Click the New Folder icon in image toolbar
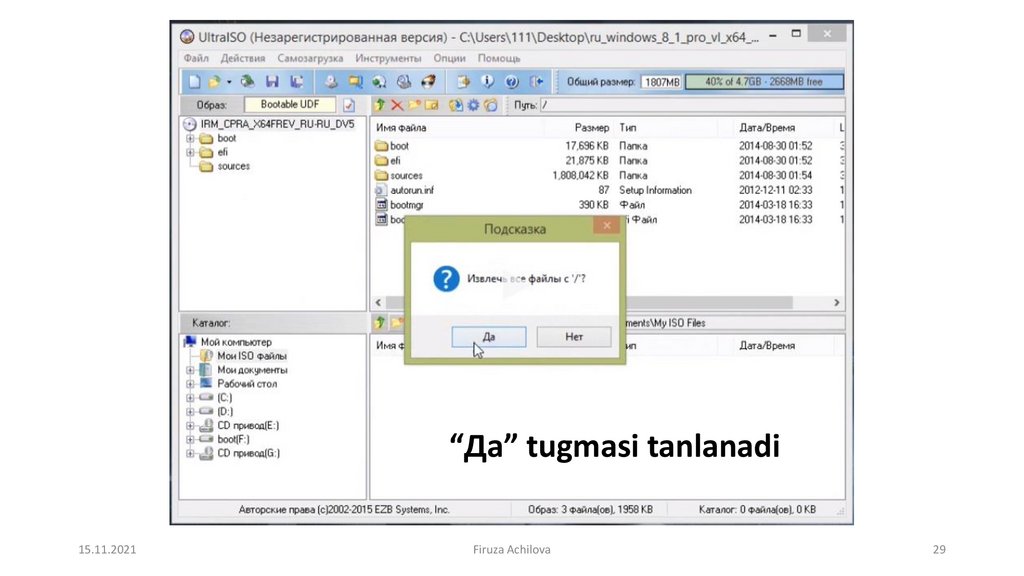 415,105
